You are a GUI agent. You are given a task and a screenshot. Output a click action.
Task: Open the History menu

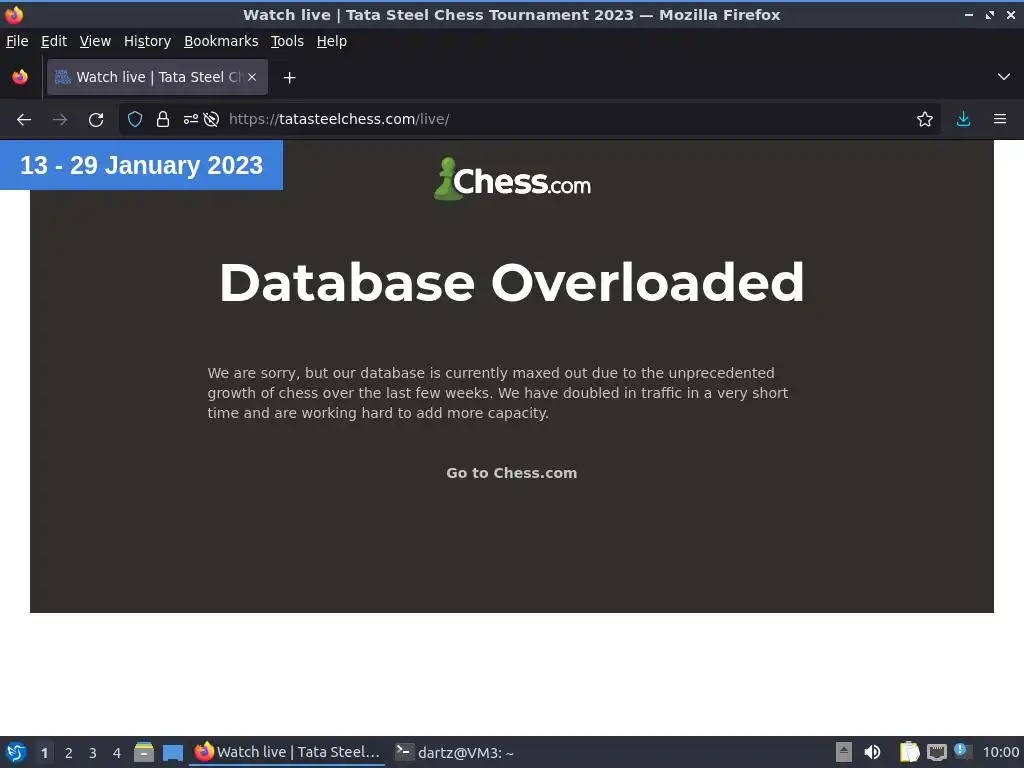pyautogui.click(x=148, y=41)
